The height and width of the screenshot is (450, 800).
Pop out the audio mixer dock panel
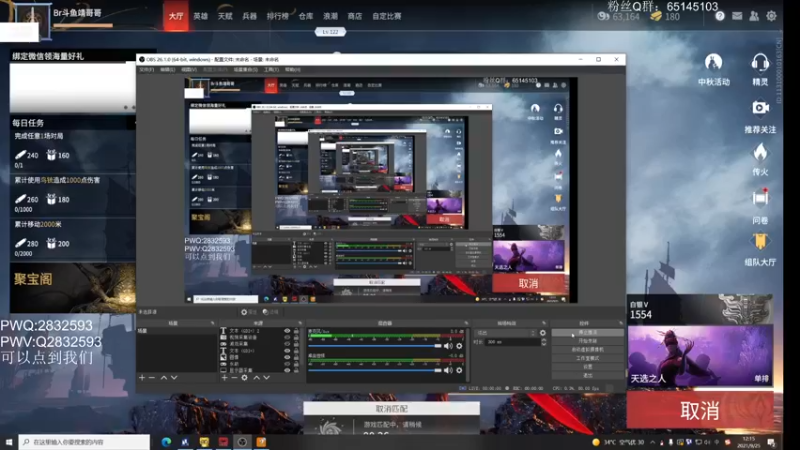pyautogui.click(x=466, y=322)
